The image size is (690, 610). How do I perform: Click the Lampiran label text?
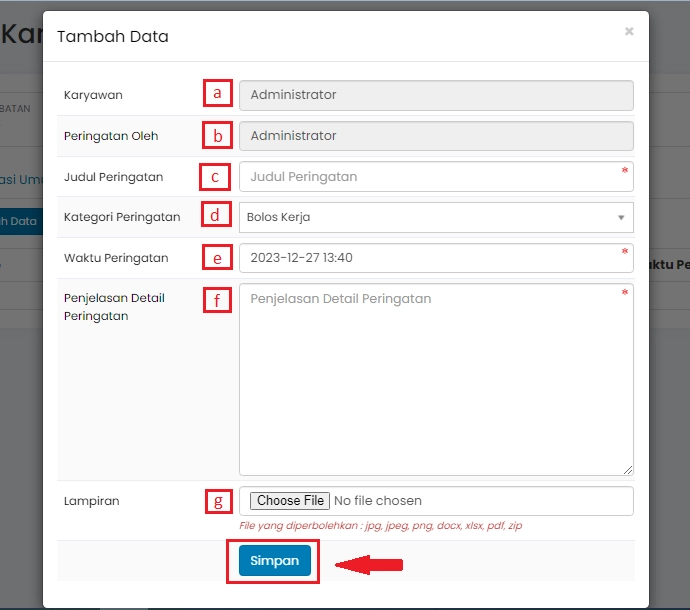tap(91, 501)
